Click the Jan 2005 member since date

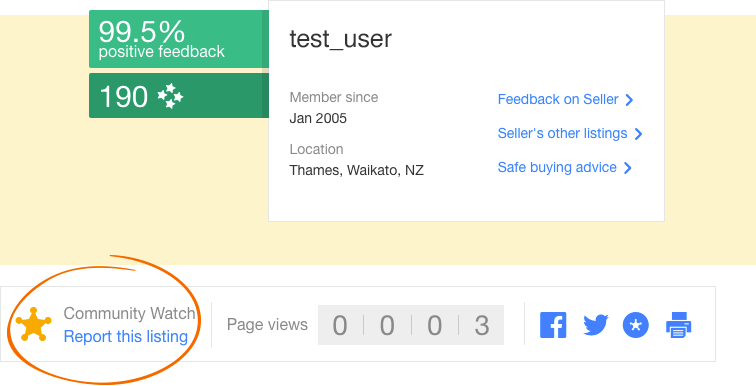tap(318, 118)
